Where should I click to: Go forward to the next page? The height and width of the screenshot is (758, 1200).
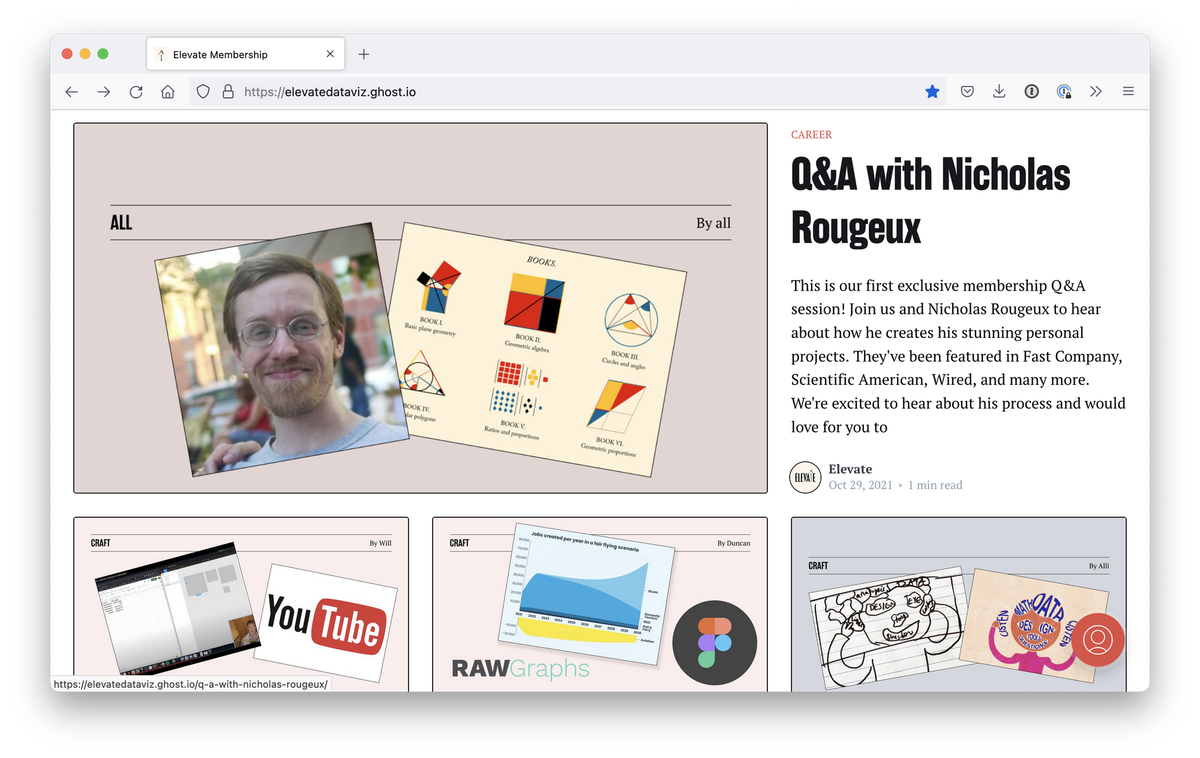tap(104, 92)
